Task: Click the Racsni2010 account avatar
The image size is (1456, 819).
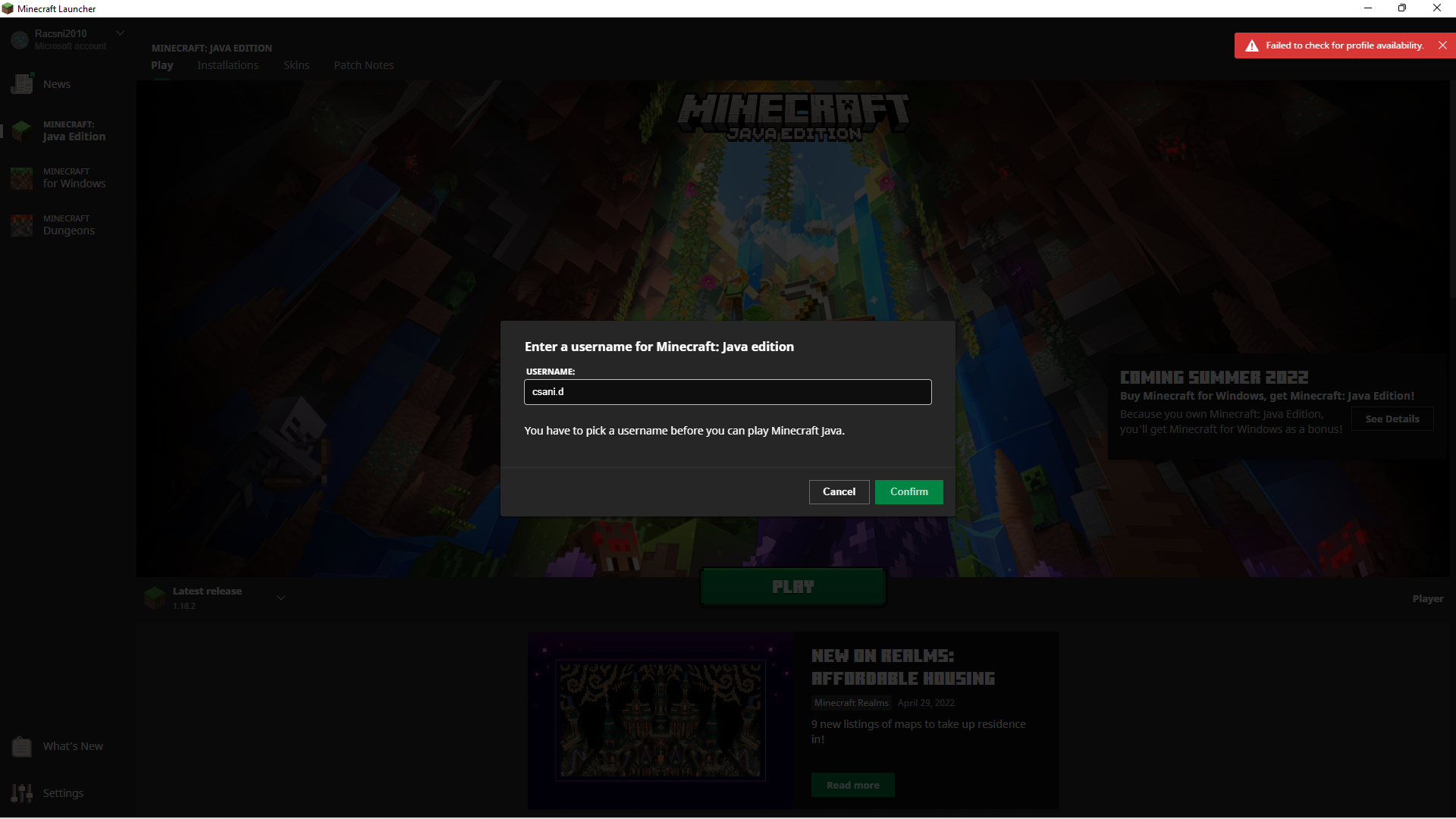Action: coord(20,39)
